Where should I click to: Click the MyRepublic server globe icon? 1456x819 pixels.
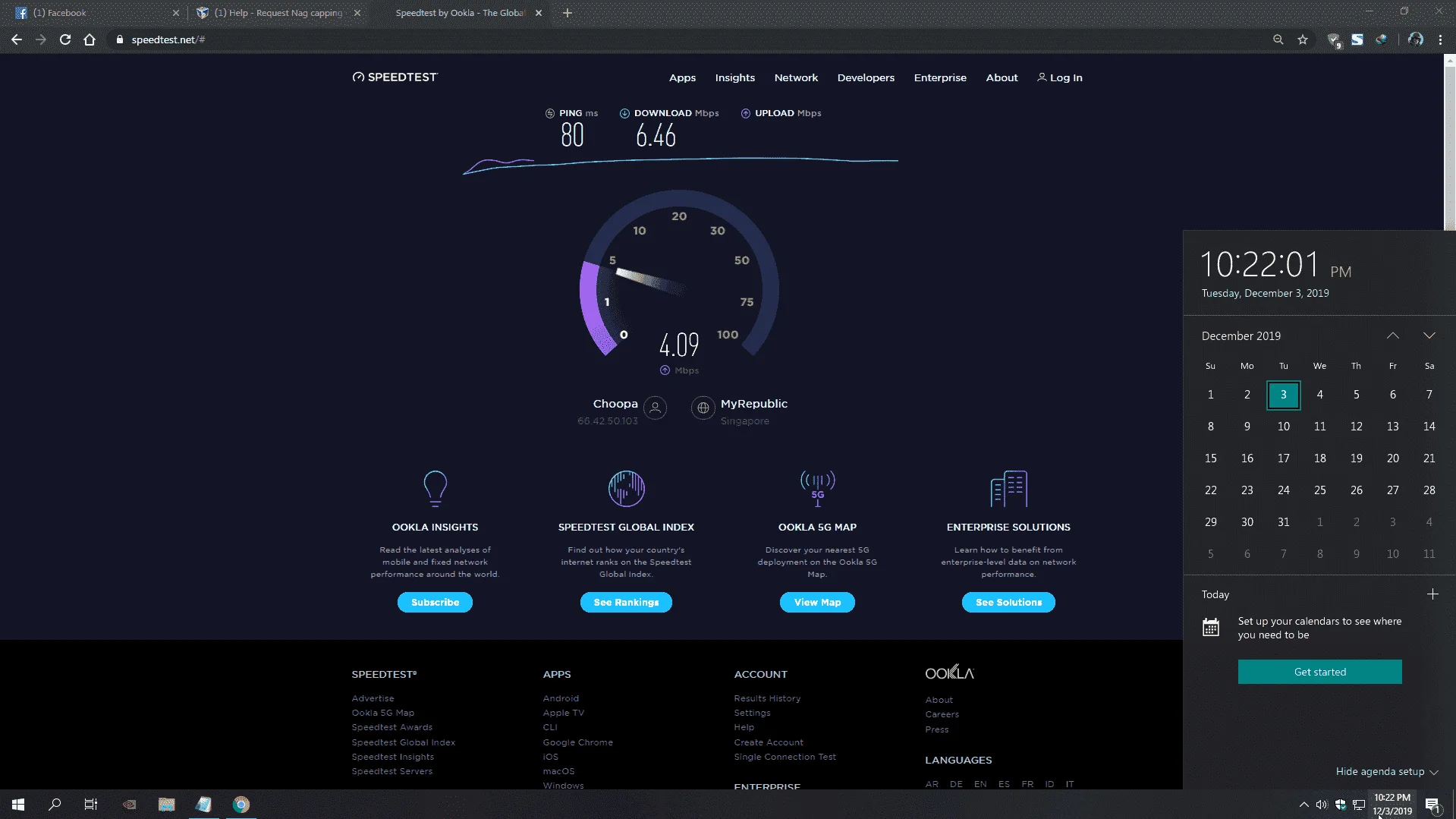(x=703, y=408)
